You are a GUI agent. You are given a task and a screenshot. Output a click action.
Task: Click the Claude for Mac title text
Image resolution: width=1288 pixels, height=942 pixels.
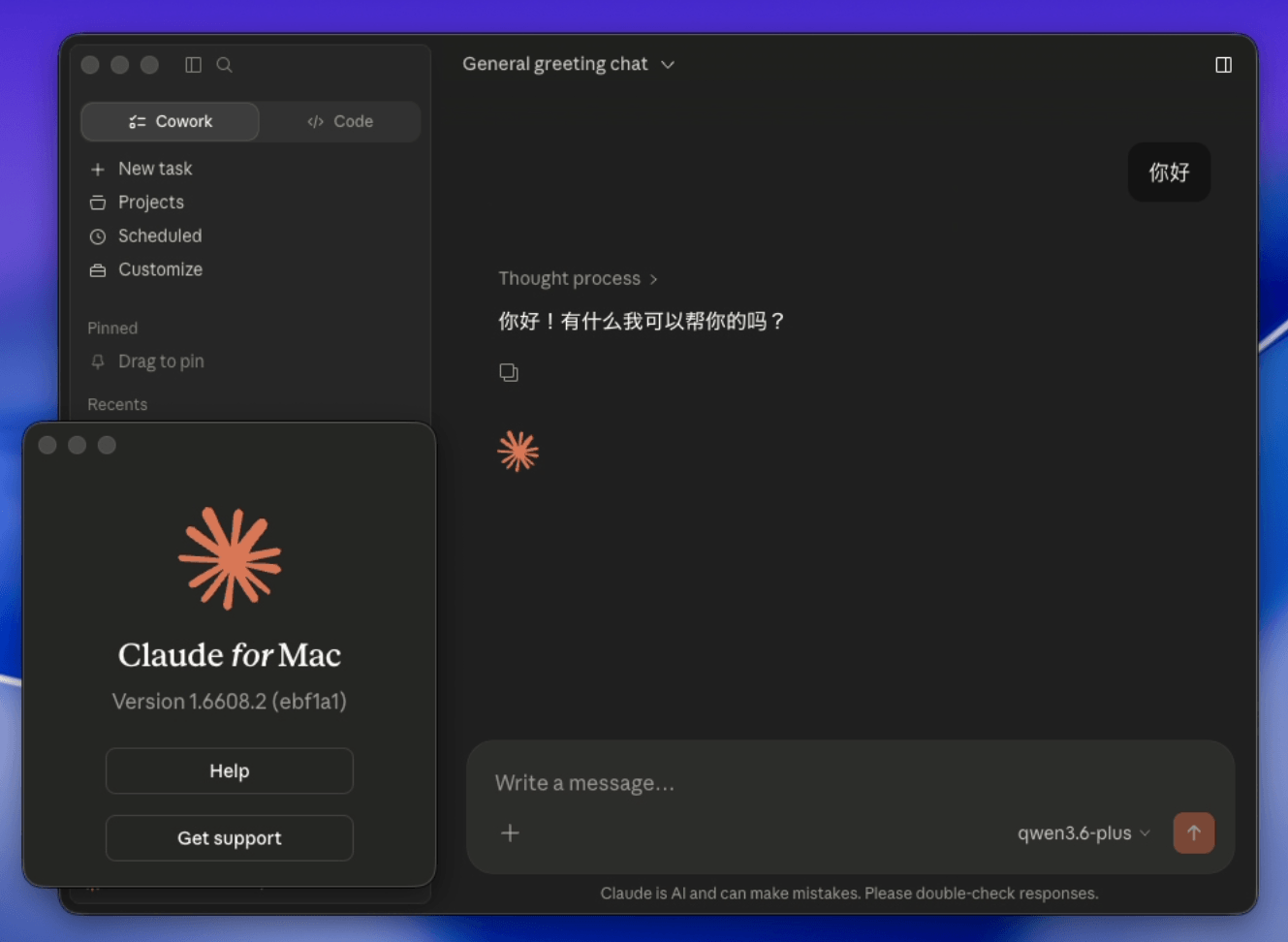(230, 656)
